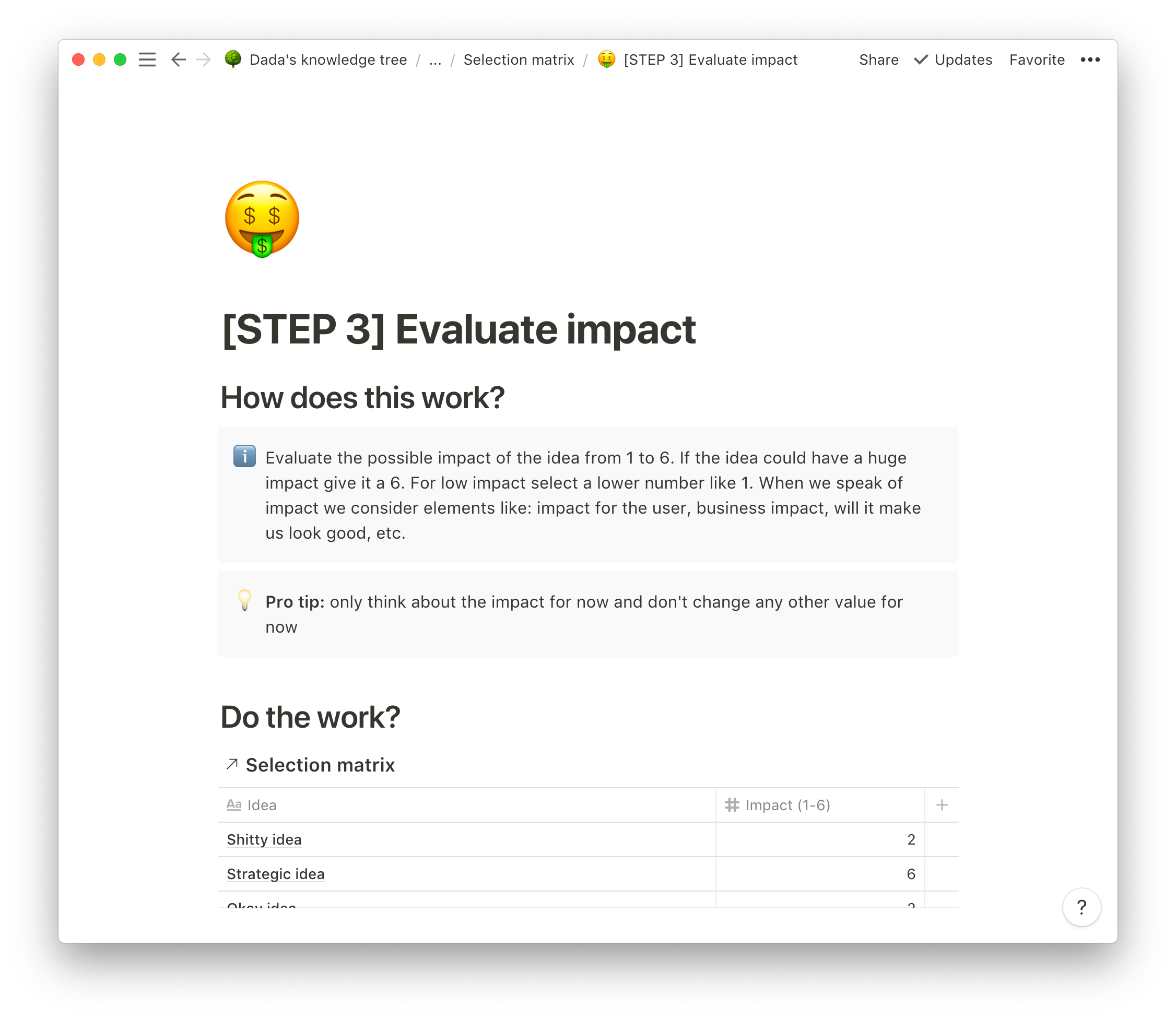1176x1020 pixels.
Task: Click the Share button
Action: click(878, 60)
